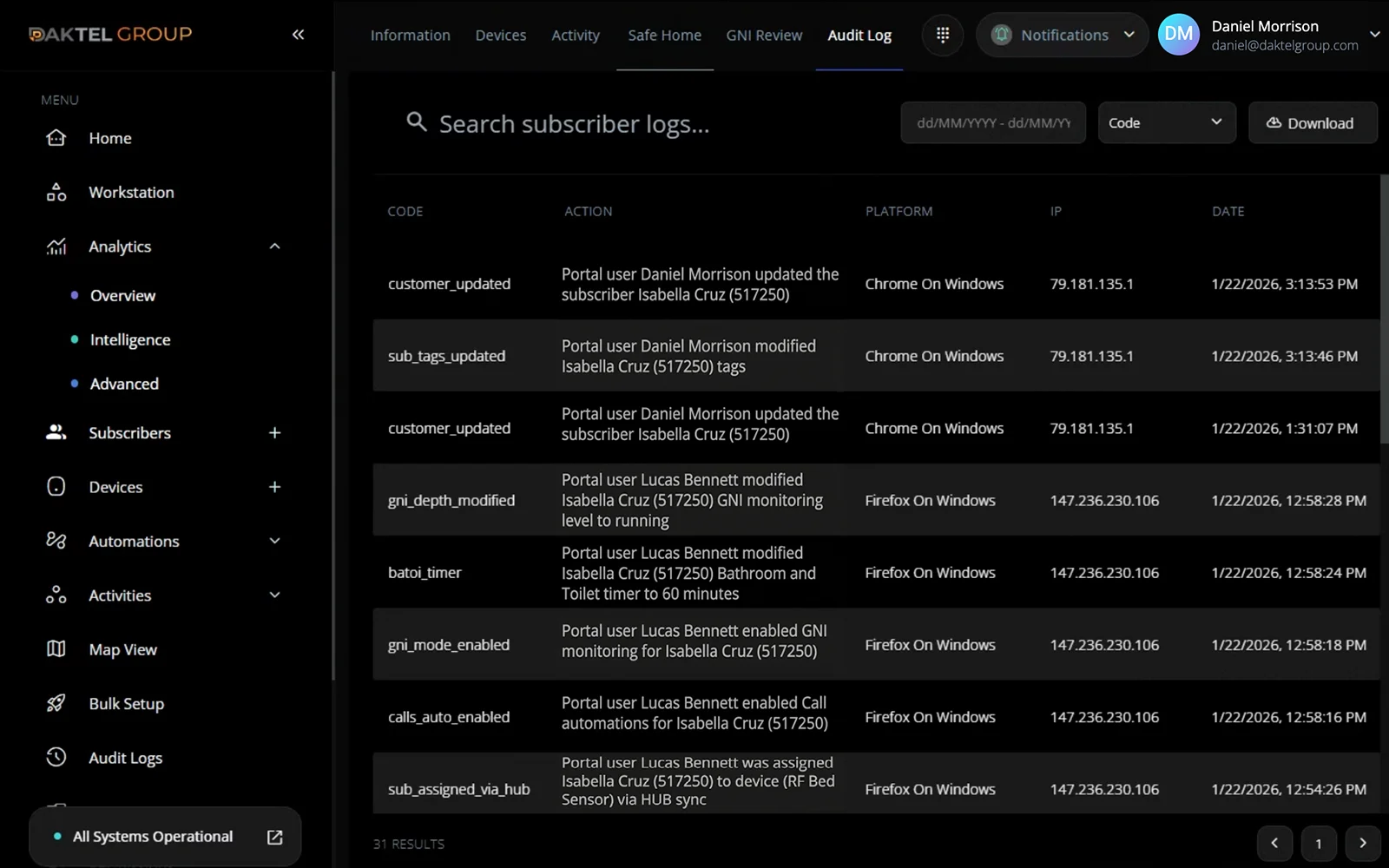Switch to the GNI Review tab
This screenshot has width=1389, height=868.
[x=764, y=36]
